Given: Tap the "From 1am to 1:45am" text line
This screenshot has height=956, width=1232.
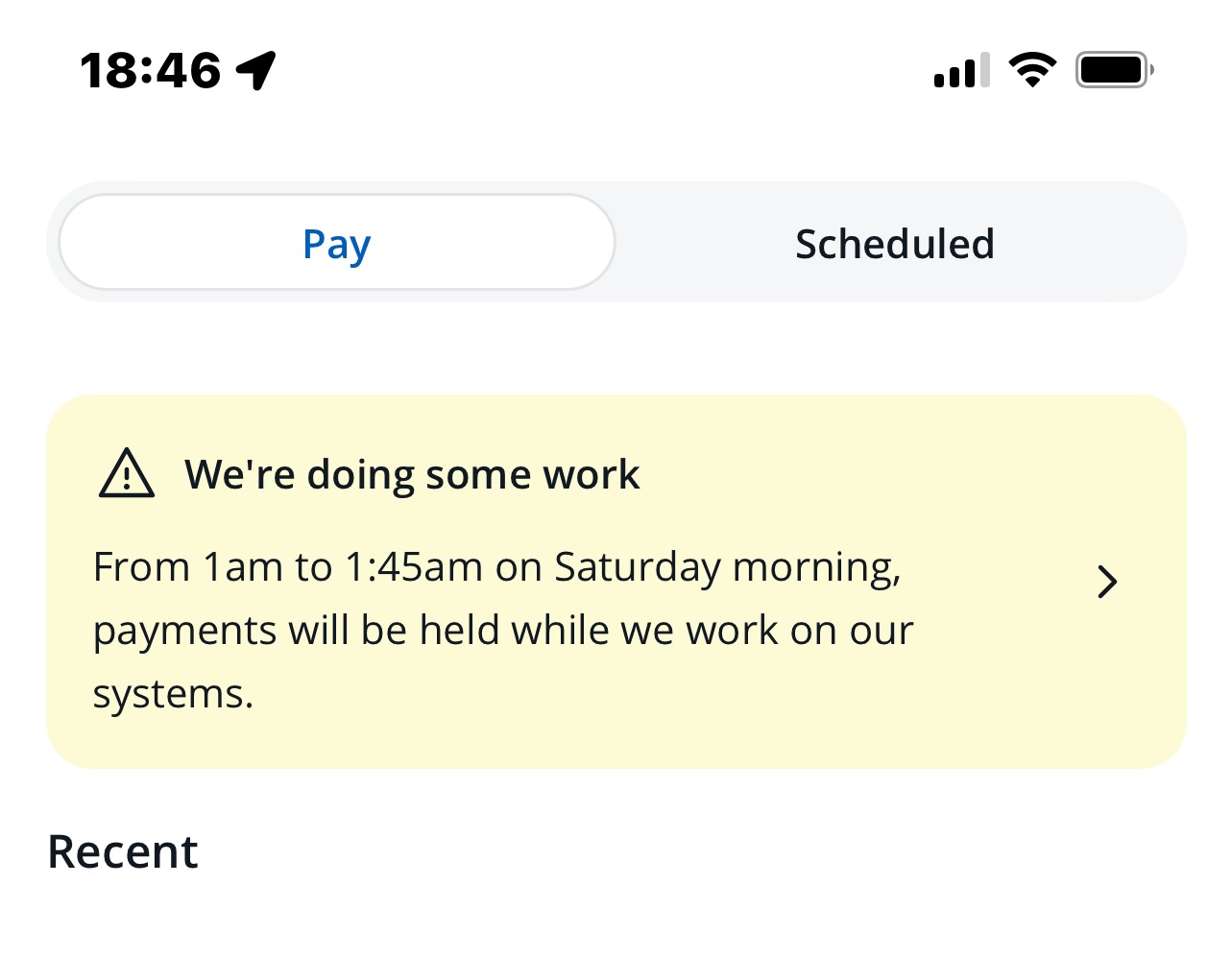Looking at the screenshot, I should (496, 567).
